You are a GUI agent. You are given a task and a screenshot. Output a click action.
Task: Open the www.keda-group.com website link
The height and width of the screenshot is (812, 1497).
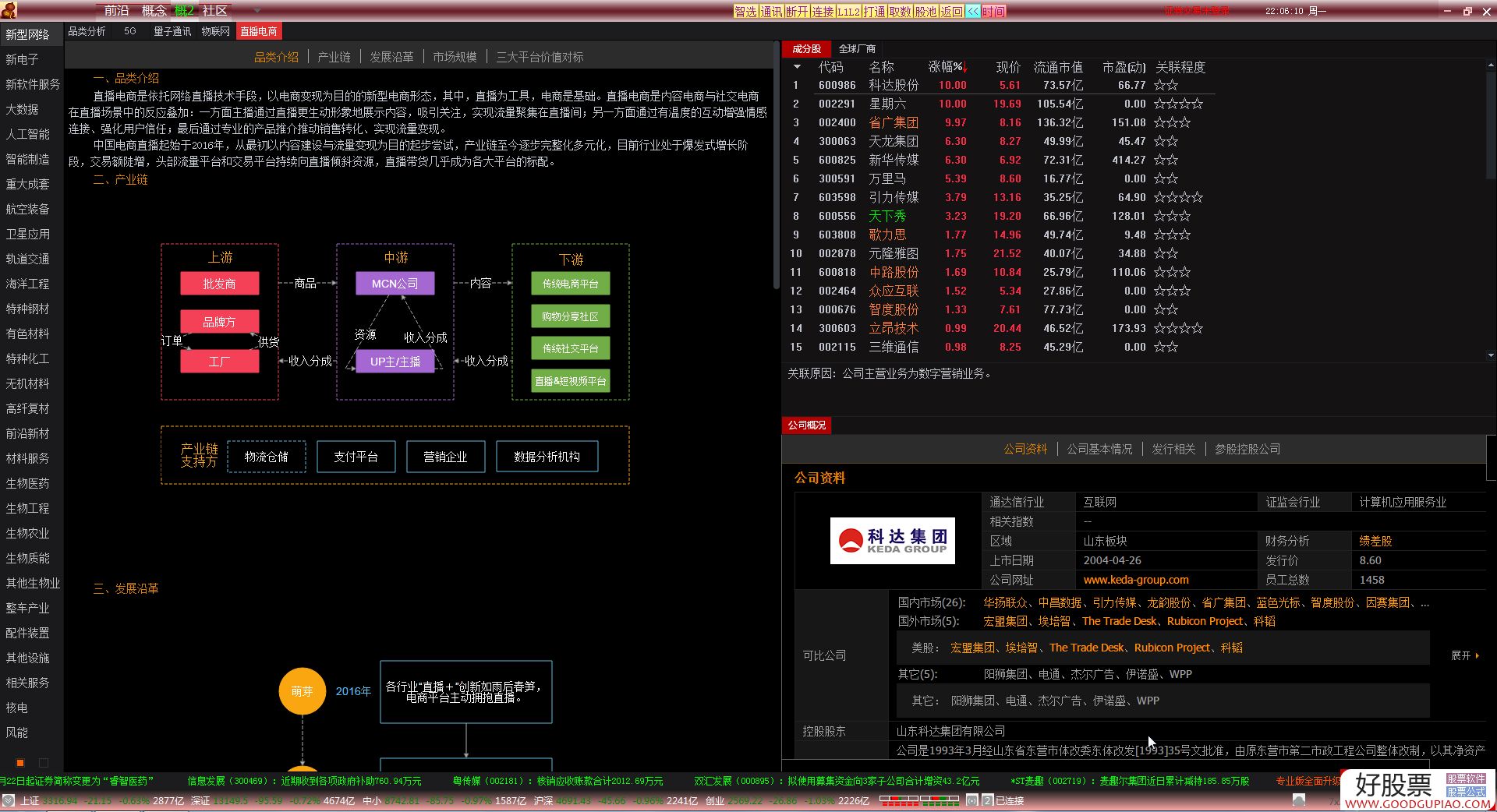(x=1136, y=580)
